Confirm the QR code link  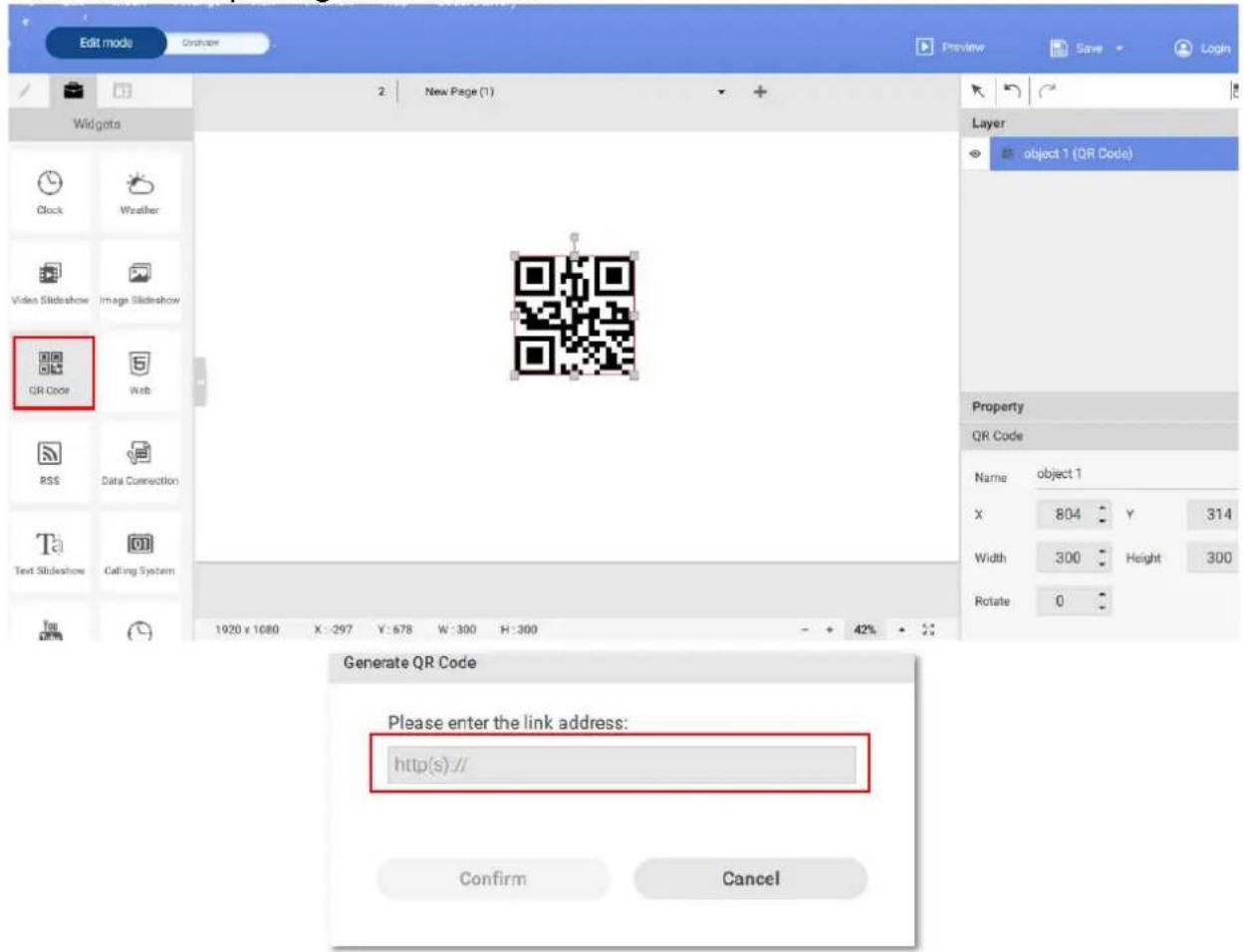click(493, 879)
